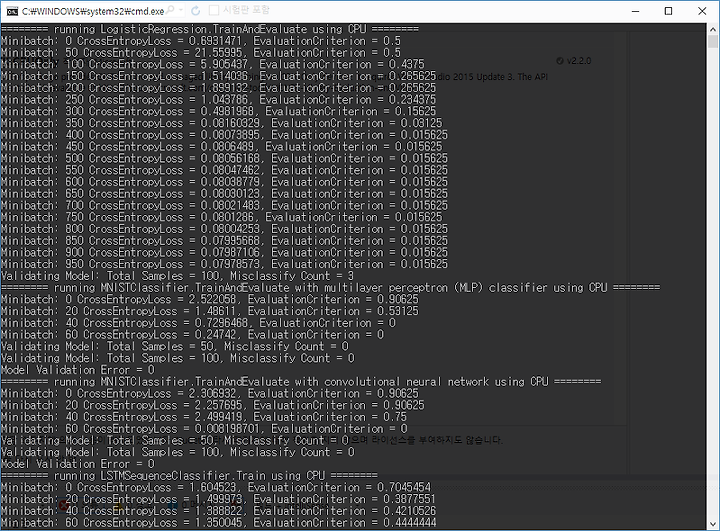Click the loss value 2.499419
This screenshot has height=531, width=720.
point(218,417)
